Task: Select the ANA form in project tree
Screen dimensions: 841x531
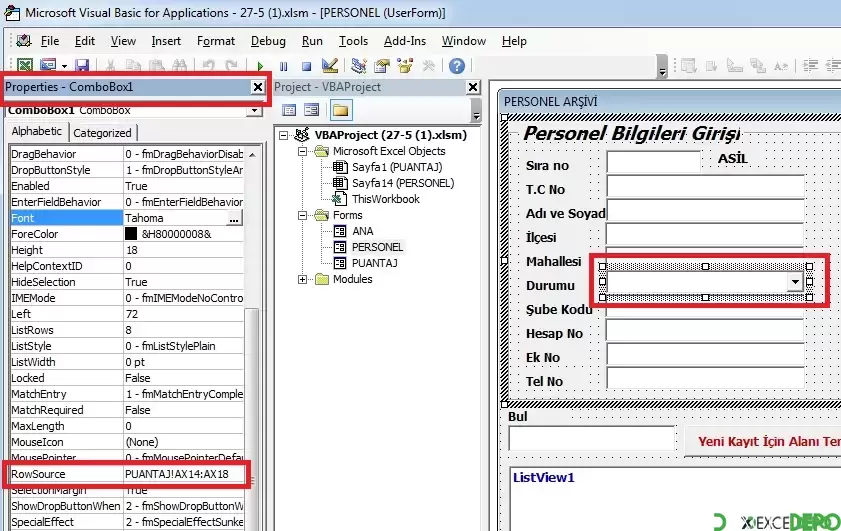Action: coord(363,231)
